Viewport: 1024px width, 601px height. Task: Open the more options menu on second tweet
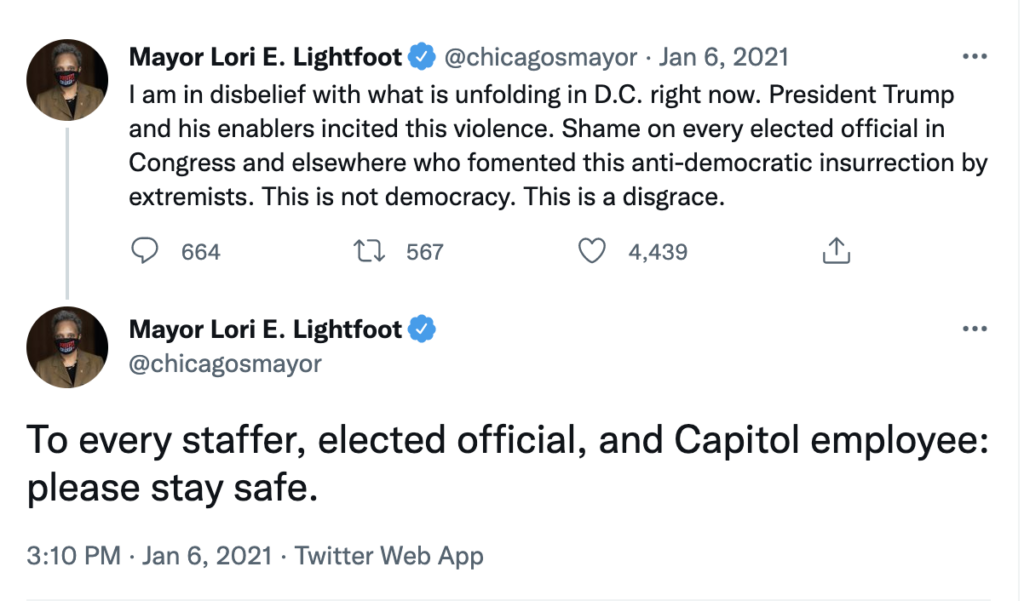975,328
